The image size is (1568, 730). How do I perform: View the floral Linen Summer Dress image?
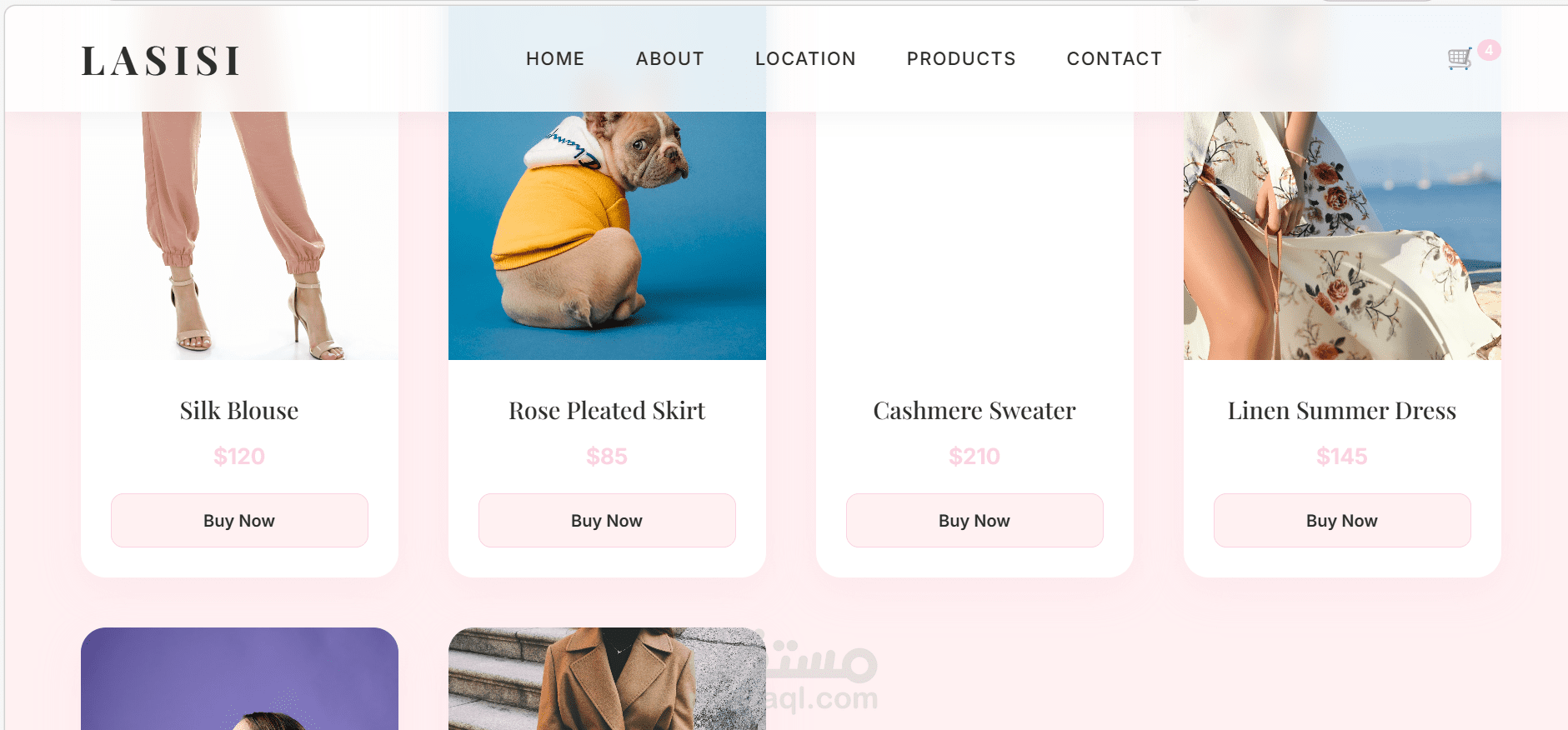coord(1342,236)
